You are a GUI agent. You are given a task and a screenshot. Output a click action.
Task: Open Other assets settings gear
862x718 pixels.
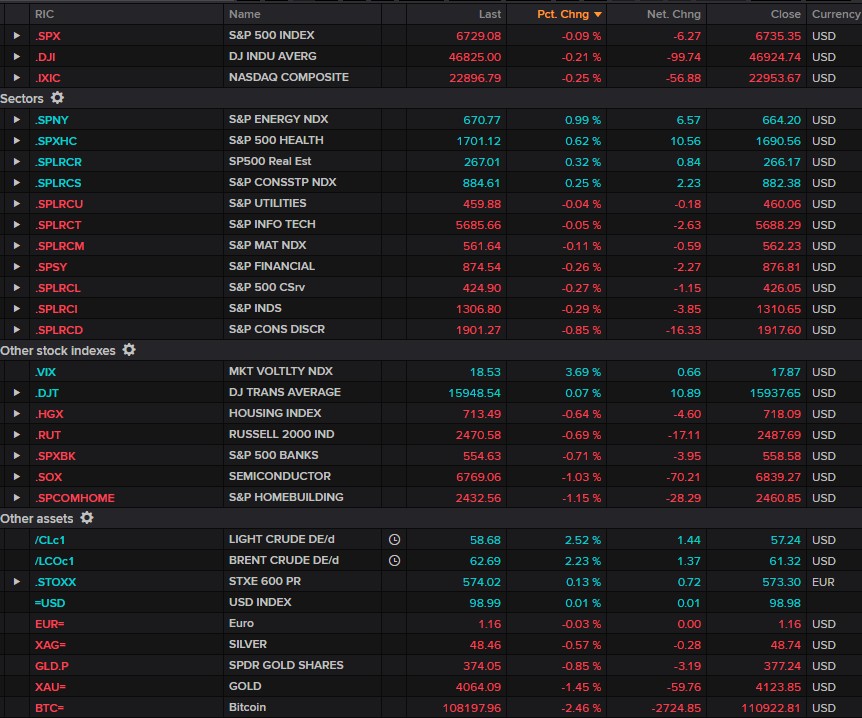[x=87, y=518]
